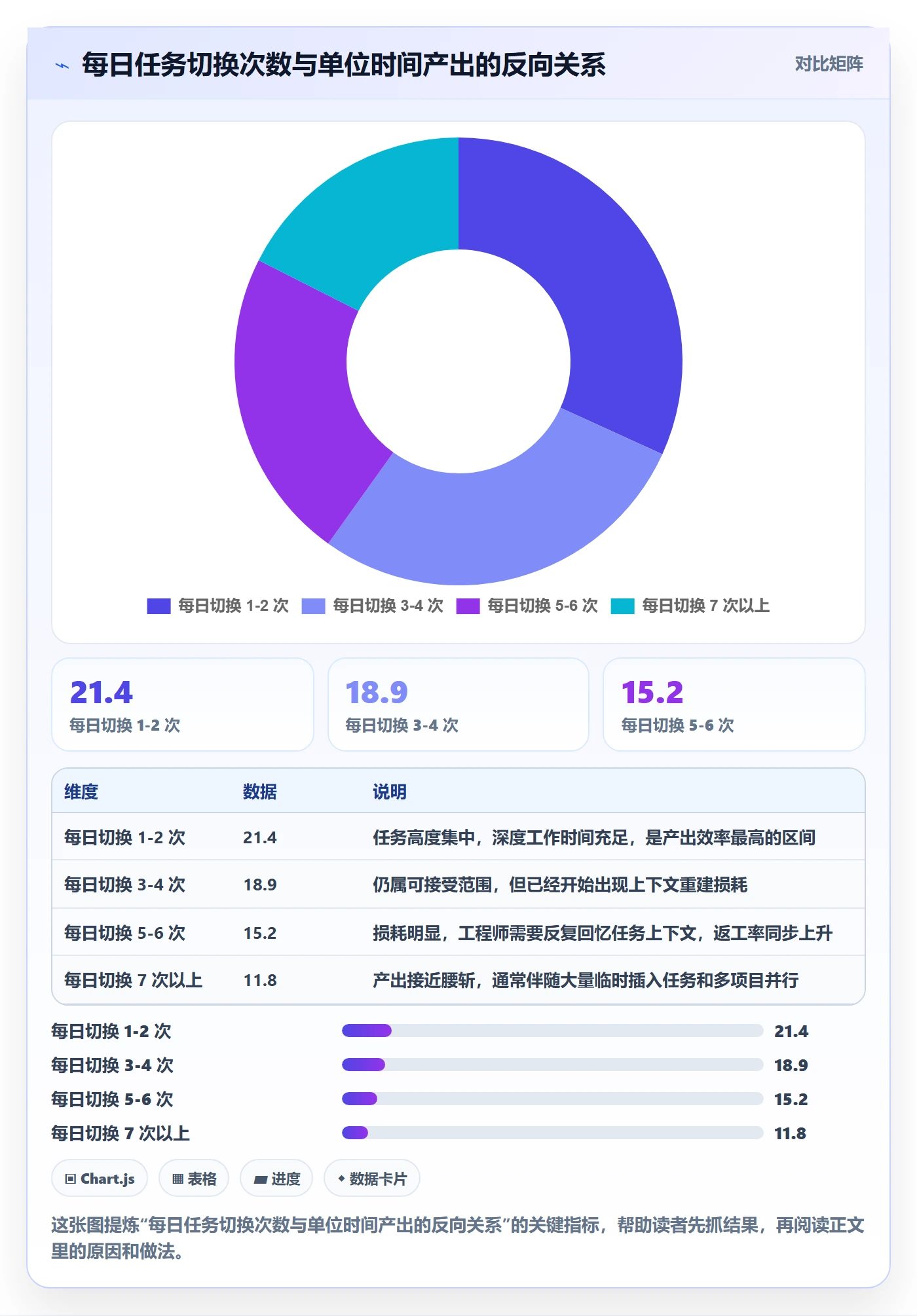Click progress bar for 每日切换 5-6 次
Image resolution: width=917 pixels, height=1316 pixels.
click(x=552, y=1099)
